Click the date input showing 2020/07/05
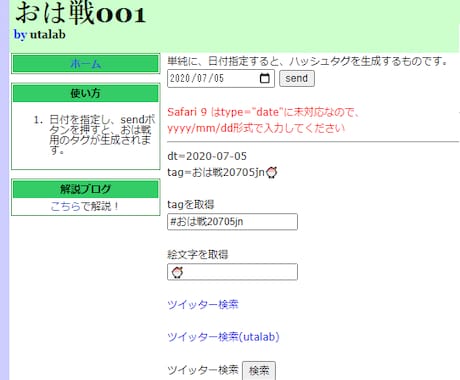This screenshot has height=380, width=460. (x=221, y=79)
